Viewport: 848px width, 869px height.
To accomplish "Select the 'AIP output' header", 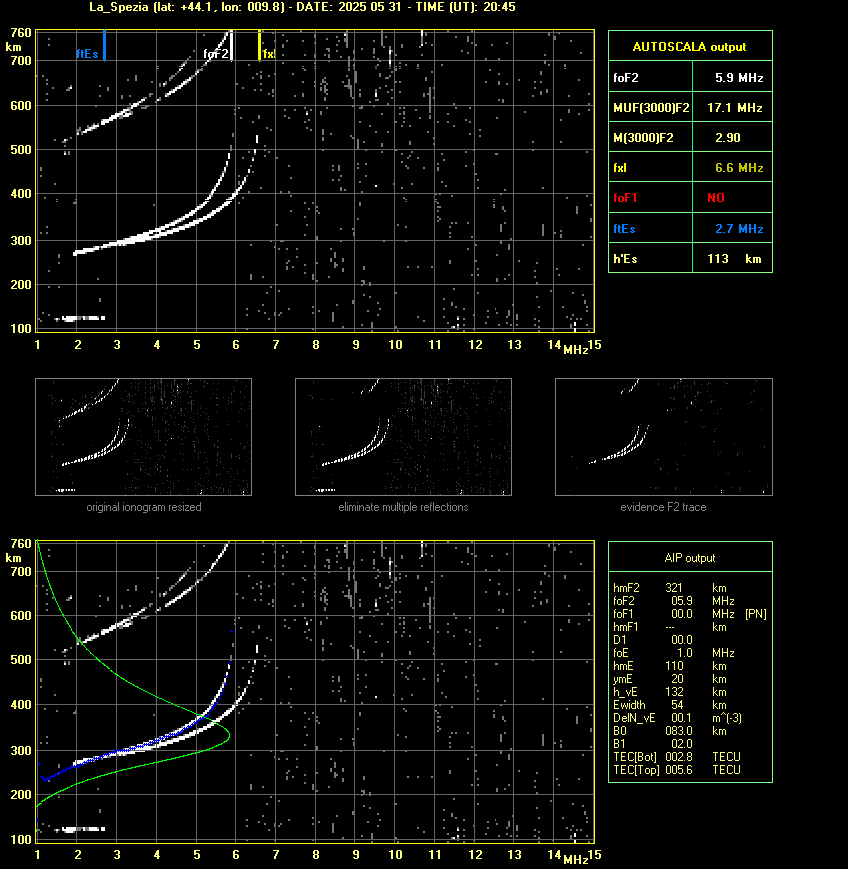I will [689, 558].
